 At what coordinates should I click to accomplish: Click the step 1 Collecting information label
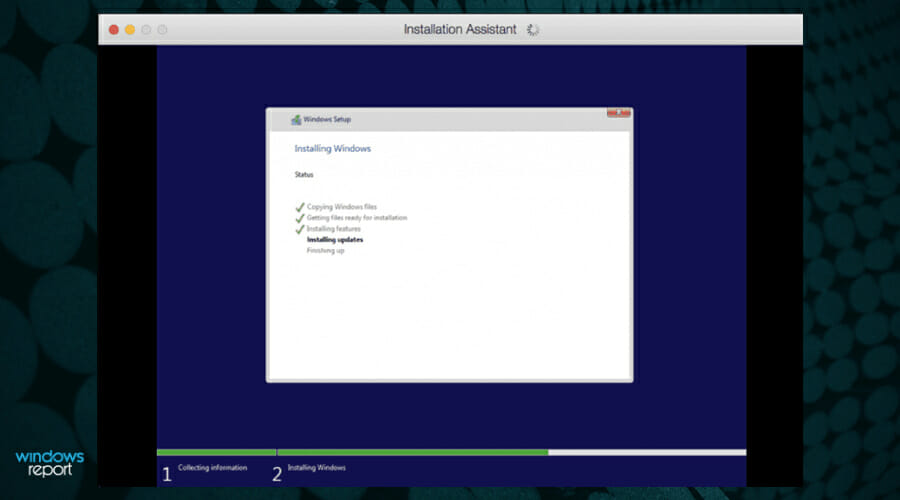(x=212, y=468)
